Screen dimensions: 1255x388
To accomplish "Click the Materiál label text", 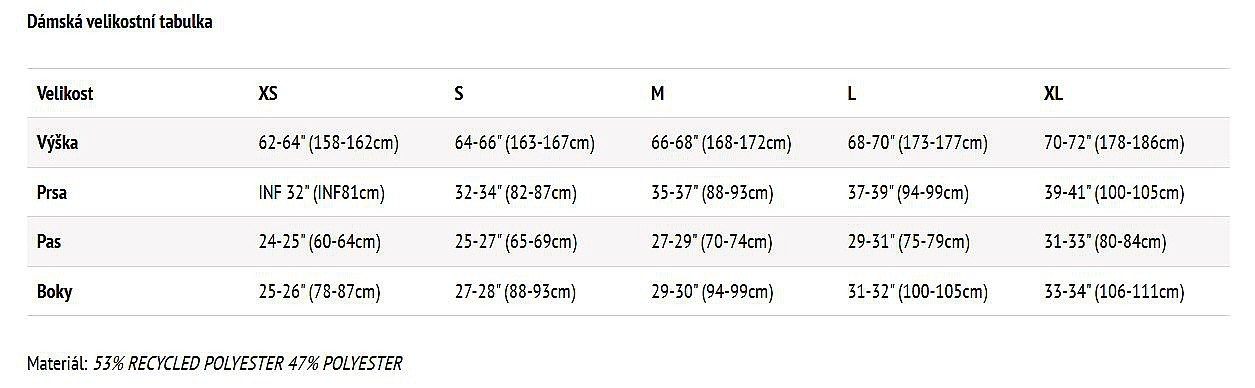I will click(58, 363).
